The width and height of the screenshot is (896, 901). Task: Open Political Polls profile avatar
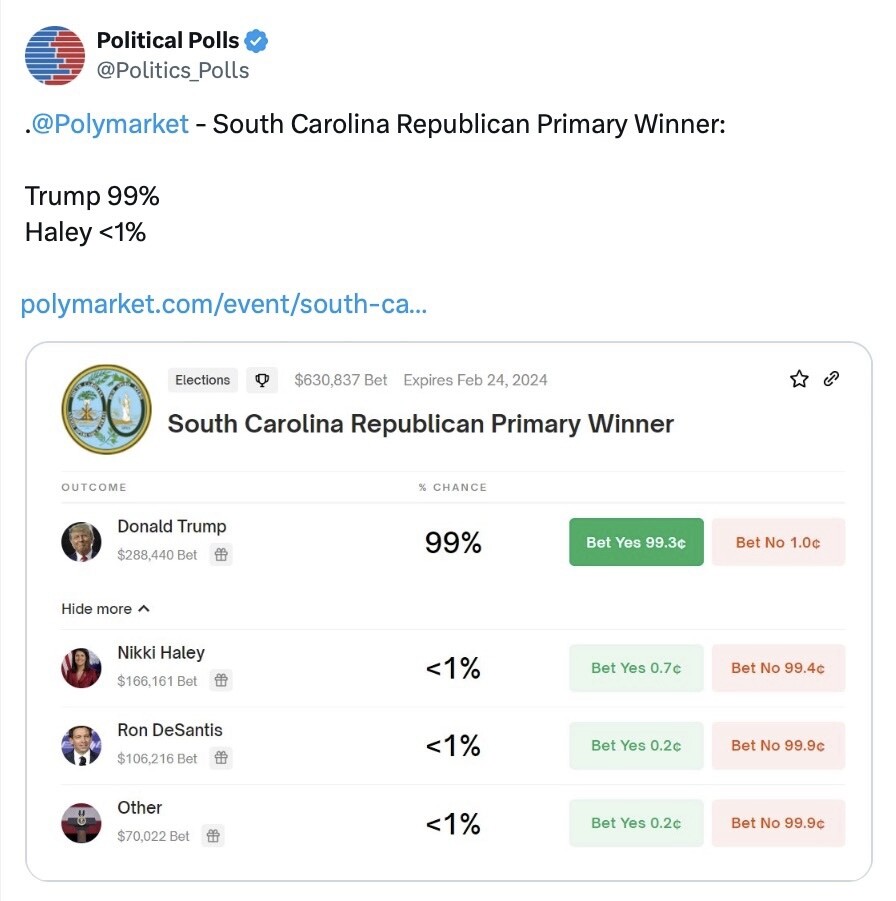[54, 55]
